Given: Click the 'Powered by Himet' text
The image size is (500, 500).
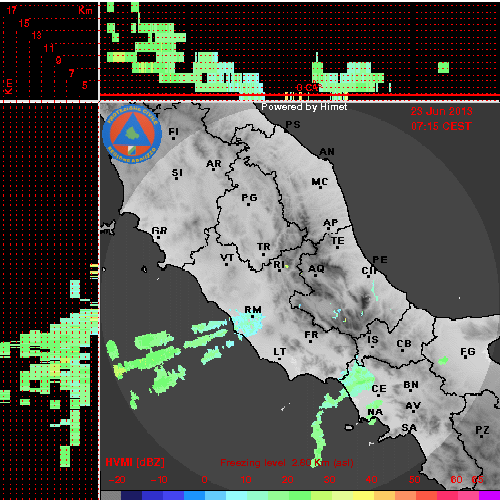Looking at the screenshot, I should pos(304,107).
